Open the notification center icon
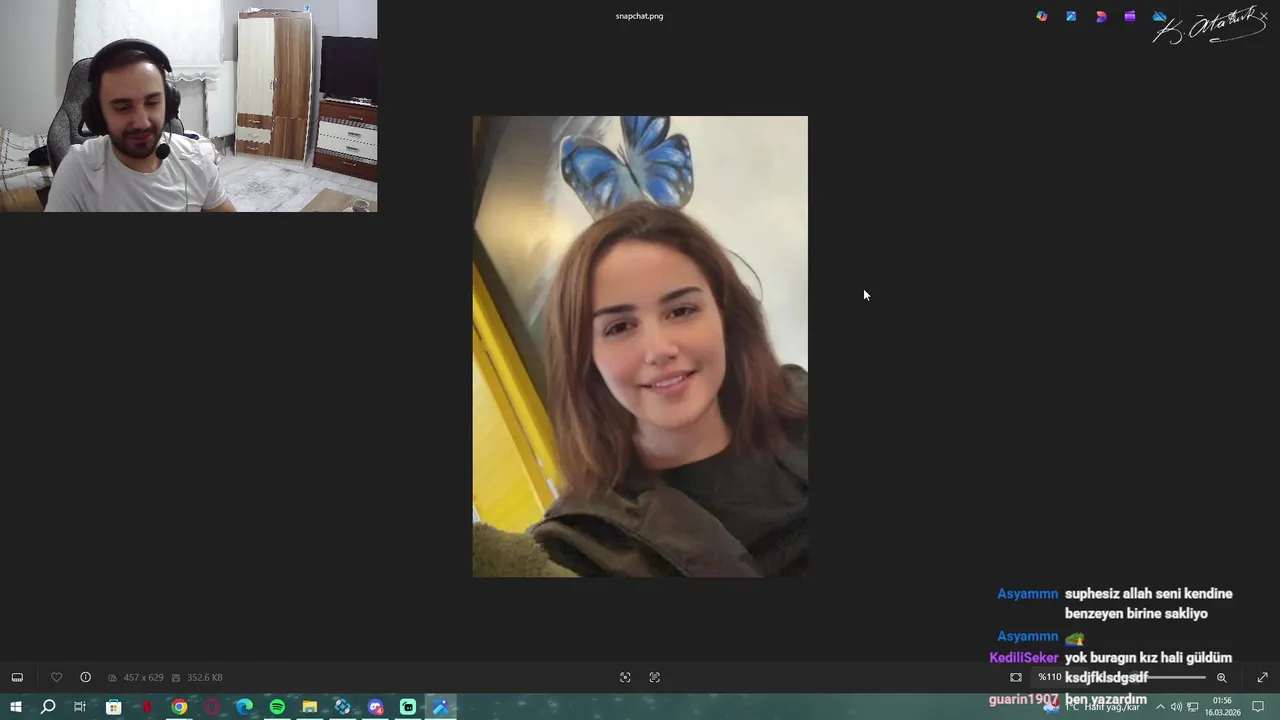Screen dimensions: 1280x720 pyautogui.click(x=1259, y=707)
